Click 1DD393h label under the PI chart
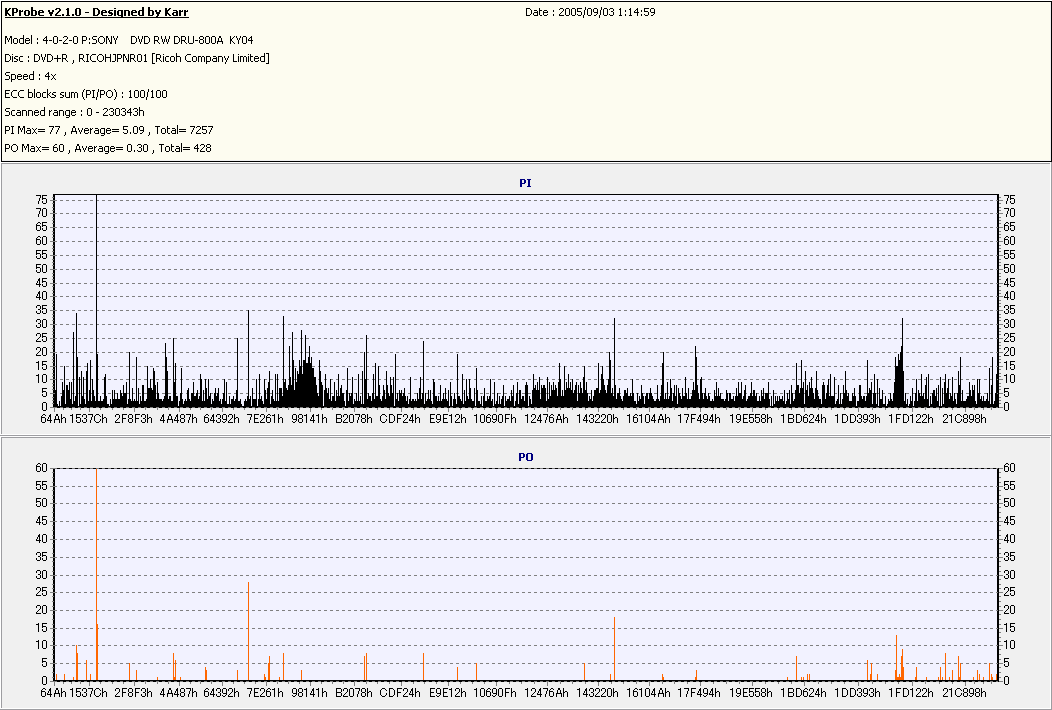The image size is (1052, 710). pyautogui.click(x=857, y=419)
